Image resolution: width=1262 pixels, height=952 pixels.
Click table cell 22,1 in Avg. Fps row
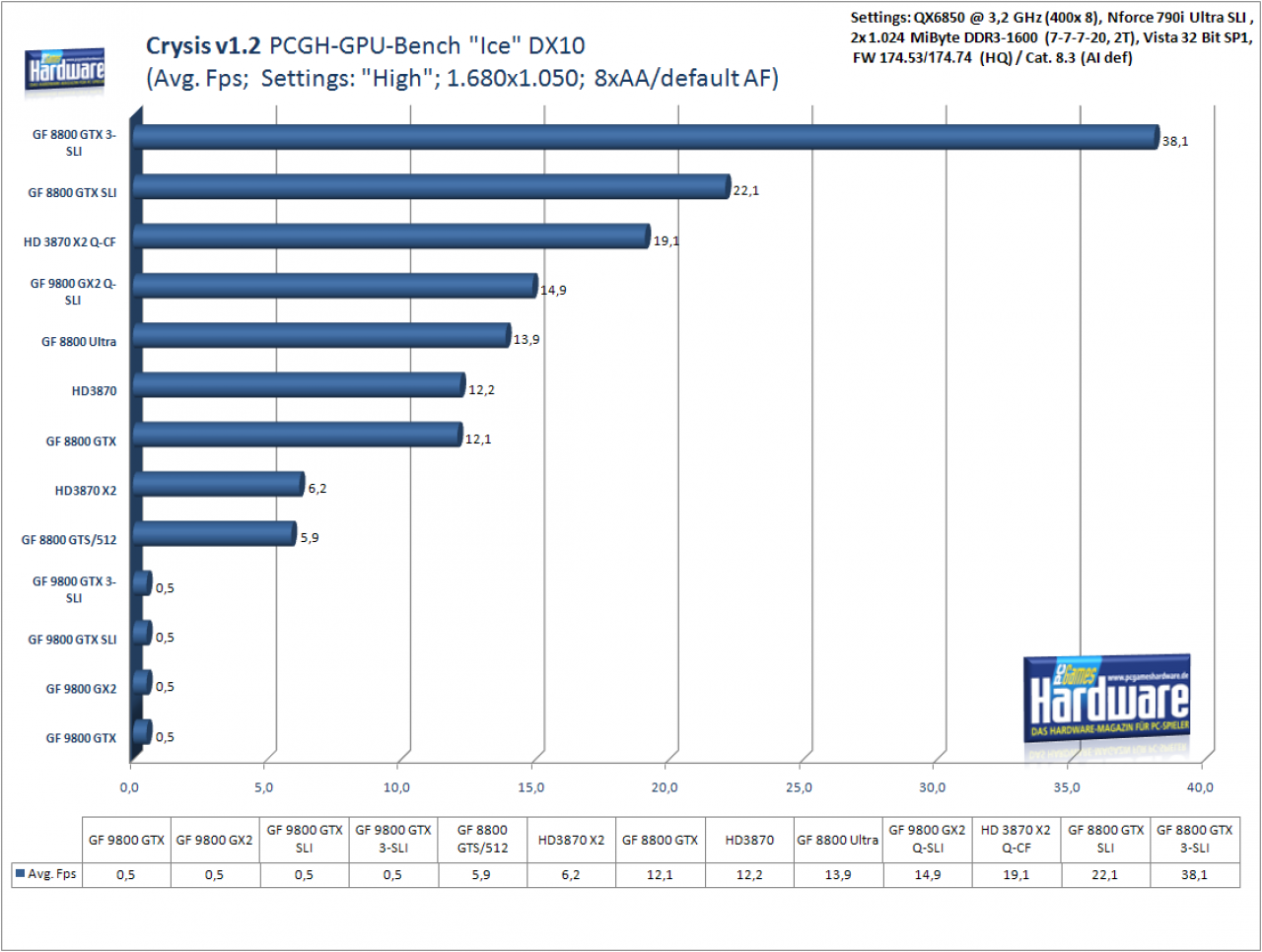pyautogui.click(x=1105, y=874)
